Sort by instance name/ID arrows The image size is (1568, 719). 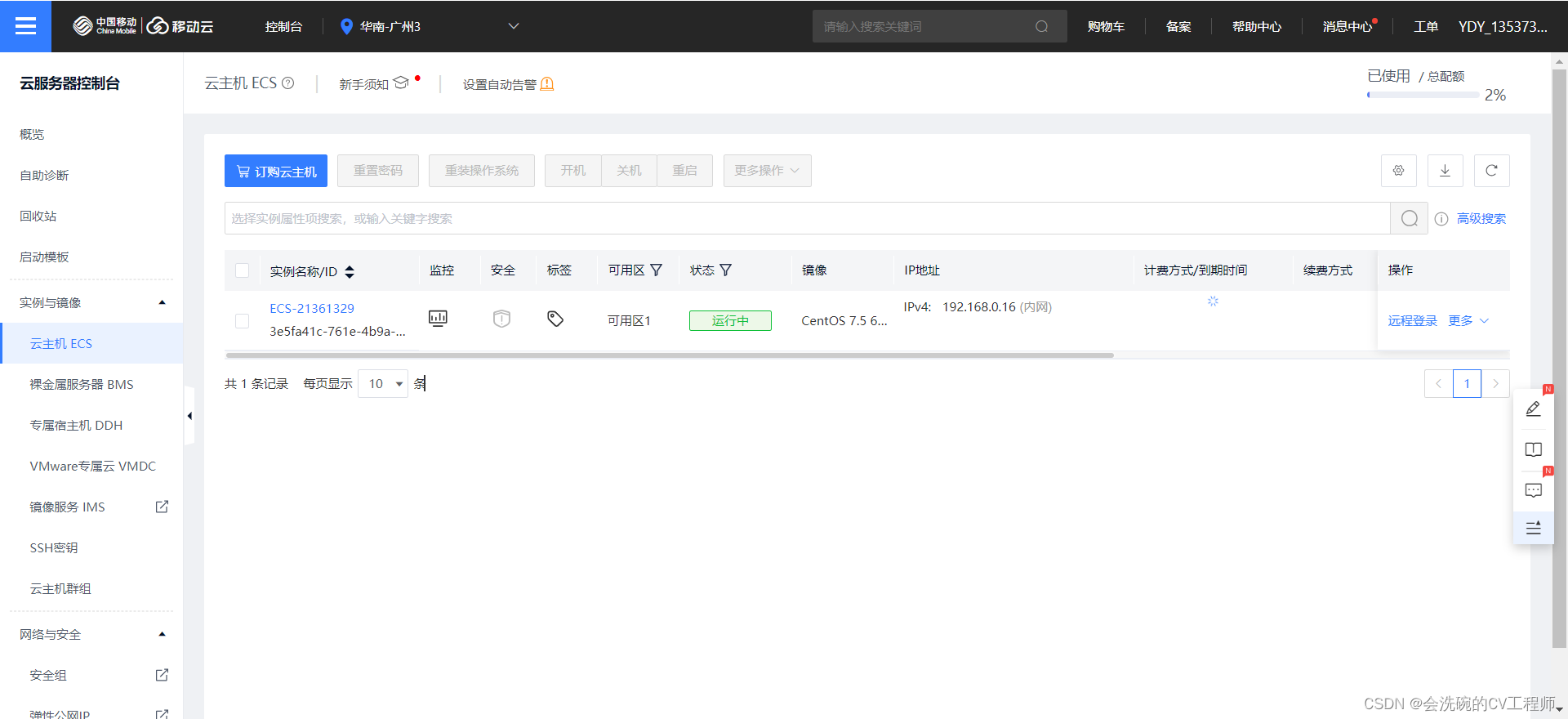point(350,271)
